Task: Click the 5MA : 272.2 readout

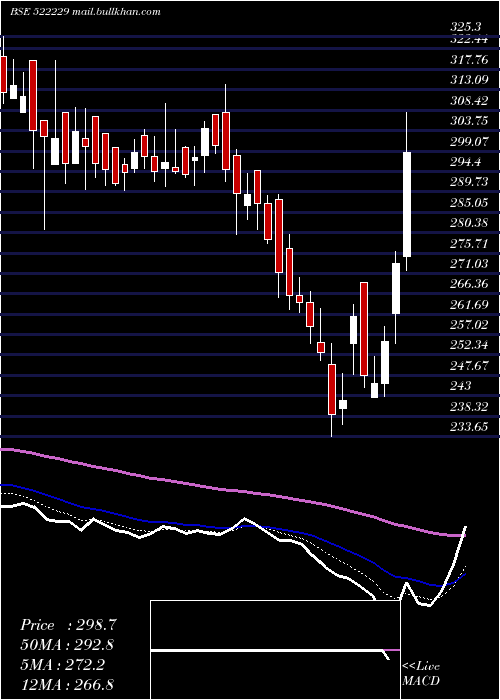Action: pos(62,665)
